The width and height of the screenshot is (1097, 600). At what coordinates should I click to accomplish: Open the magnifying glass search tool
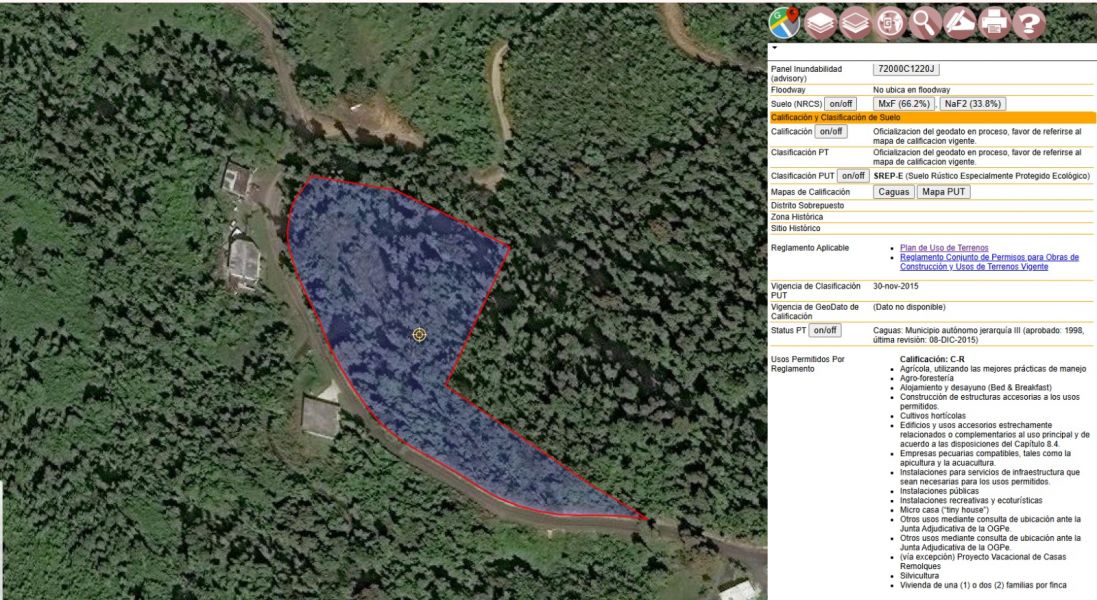(924, 23)
